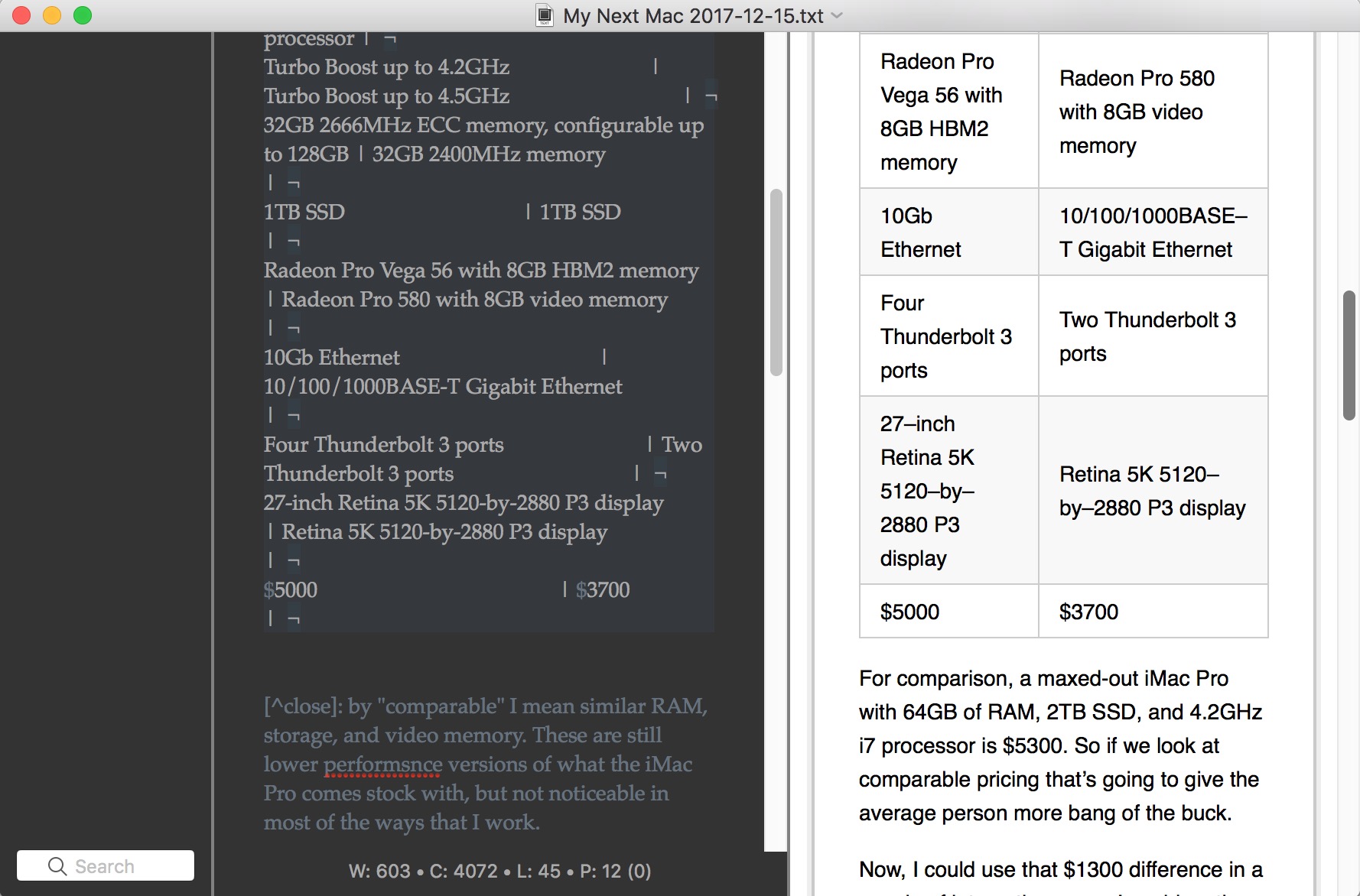Click the "$3700" cell in preview table
The height and width of the screenshot is (896, 1360).
(1153, 611)
